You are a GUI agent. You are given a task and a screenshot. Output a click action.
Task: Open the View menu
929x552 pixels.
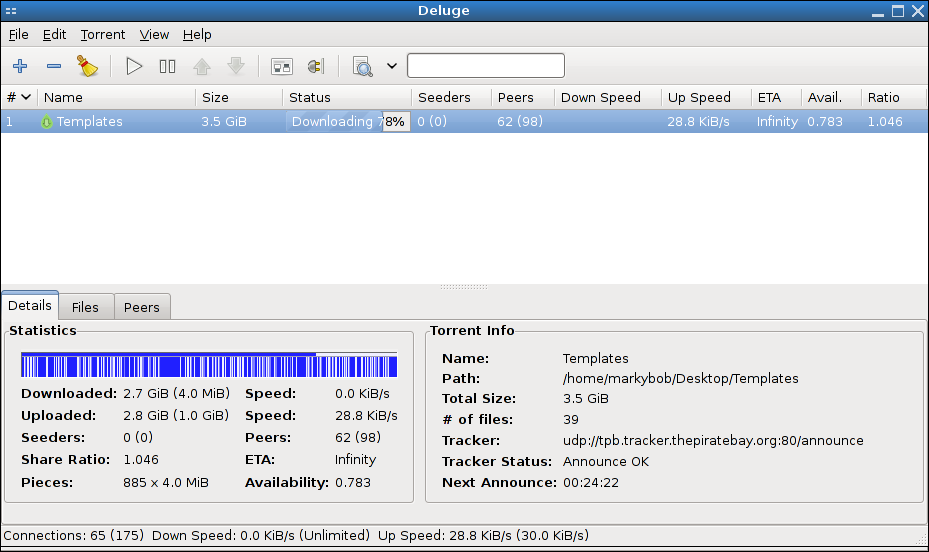coord(154,34)
